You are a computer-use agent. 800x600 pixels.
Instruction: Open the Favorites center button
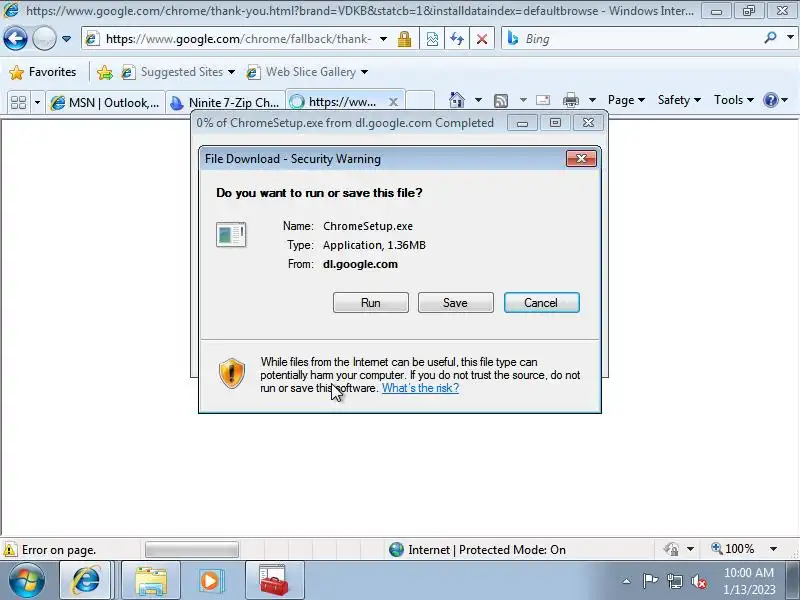pos(43,72)
